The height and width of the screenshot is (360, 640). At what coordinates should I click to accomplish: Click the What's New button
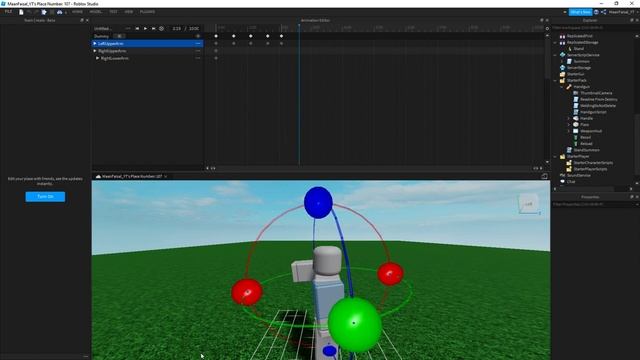point(580,12)
